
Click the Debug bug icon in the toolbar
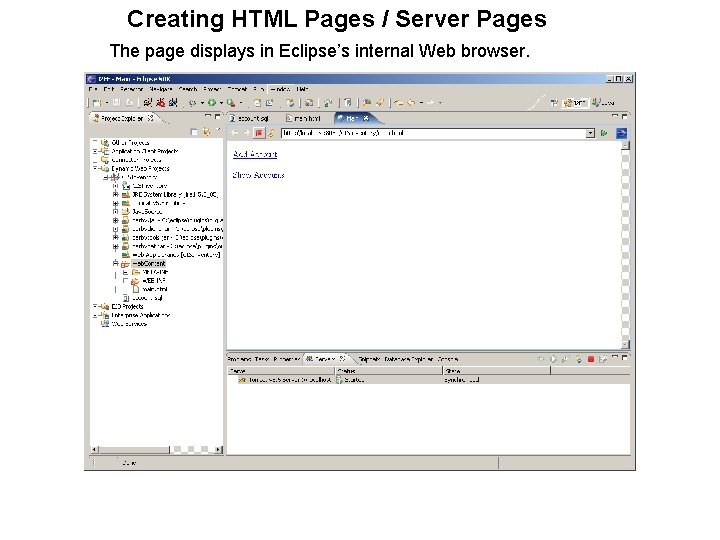tap(192, 103)
